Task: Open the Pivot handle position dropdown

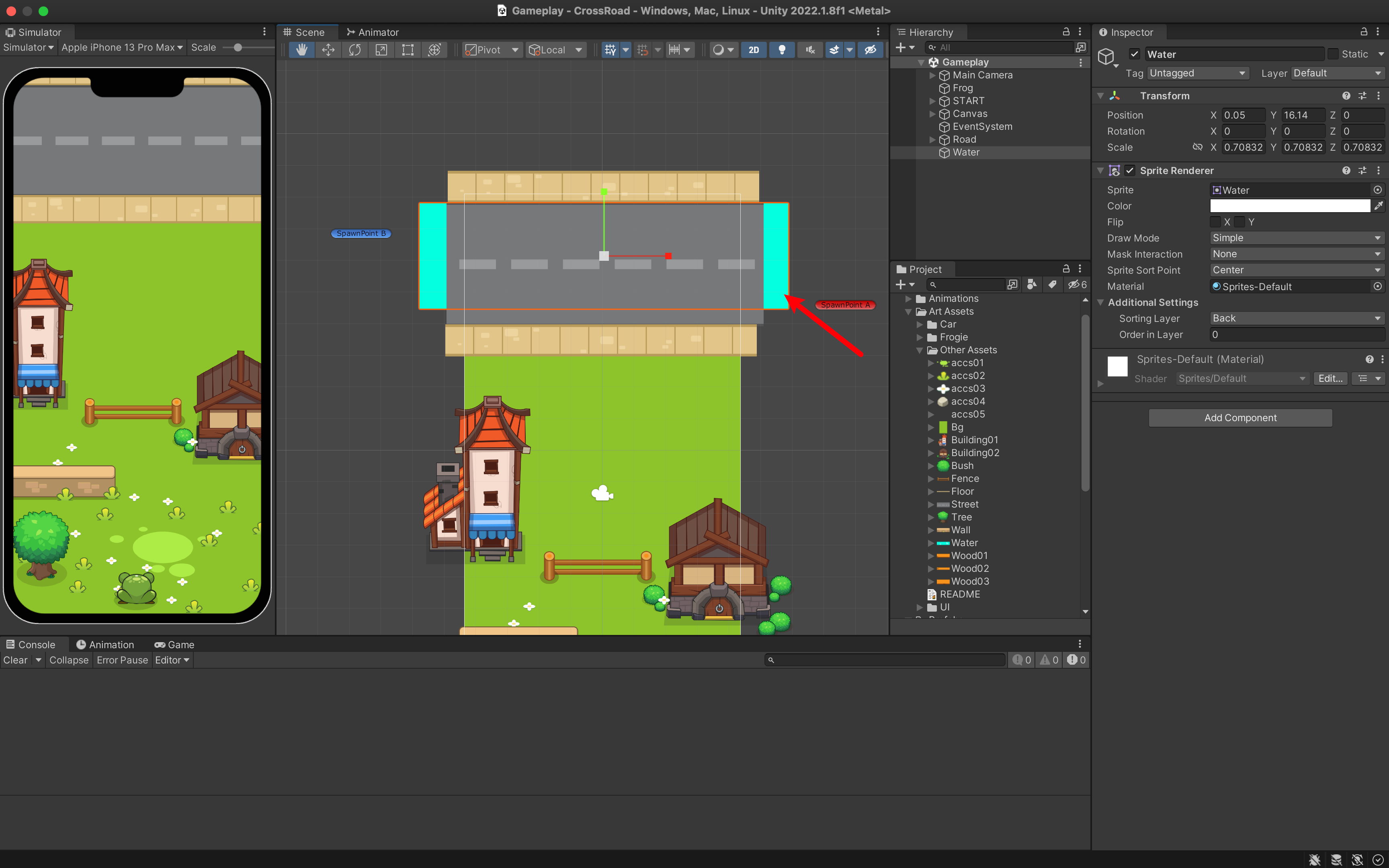Action: click(x=492, y=50)
